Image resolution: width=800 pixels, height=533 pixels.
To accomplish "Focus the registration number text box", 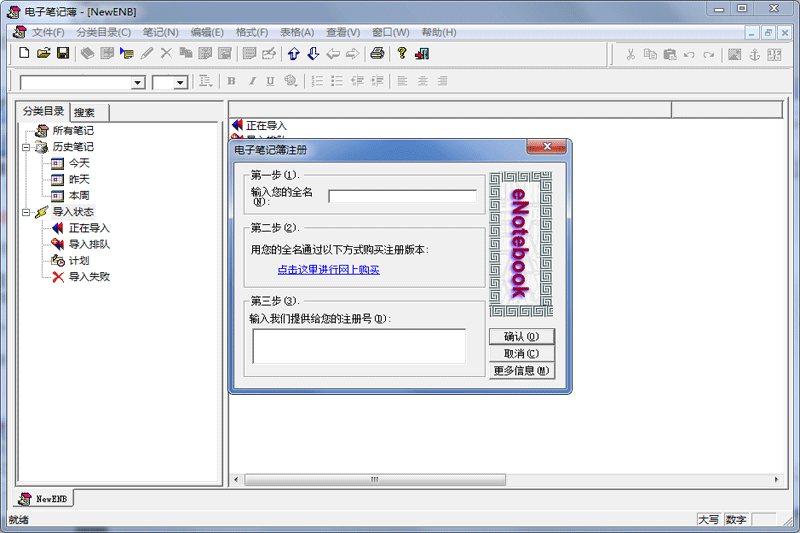I will (359, 346).
